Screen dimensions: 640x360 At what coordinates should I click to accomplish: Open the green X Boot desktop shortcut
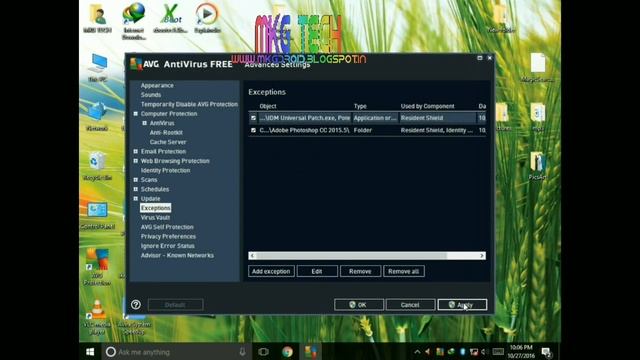pyautogui.click(x=171, y=17)
